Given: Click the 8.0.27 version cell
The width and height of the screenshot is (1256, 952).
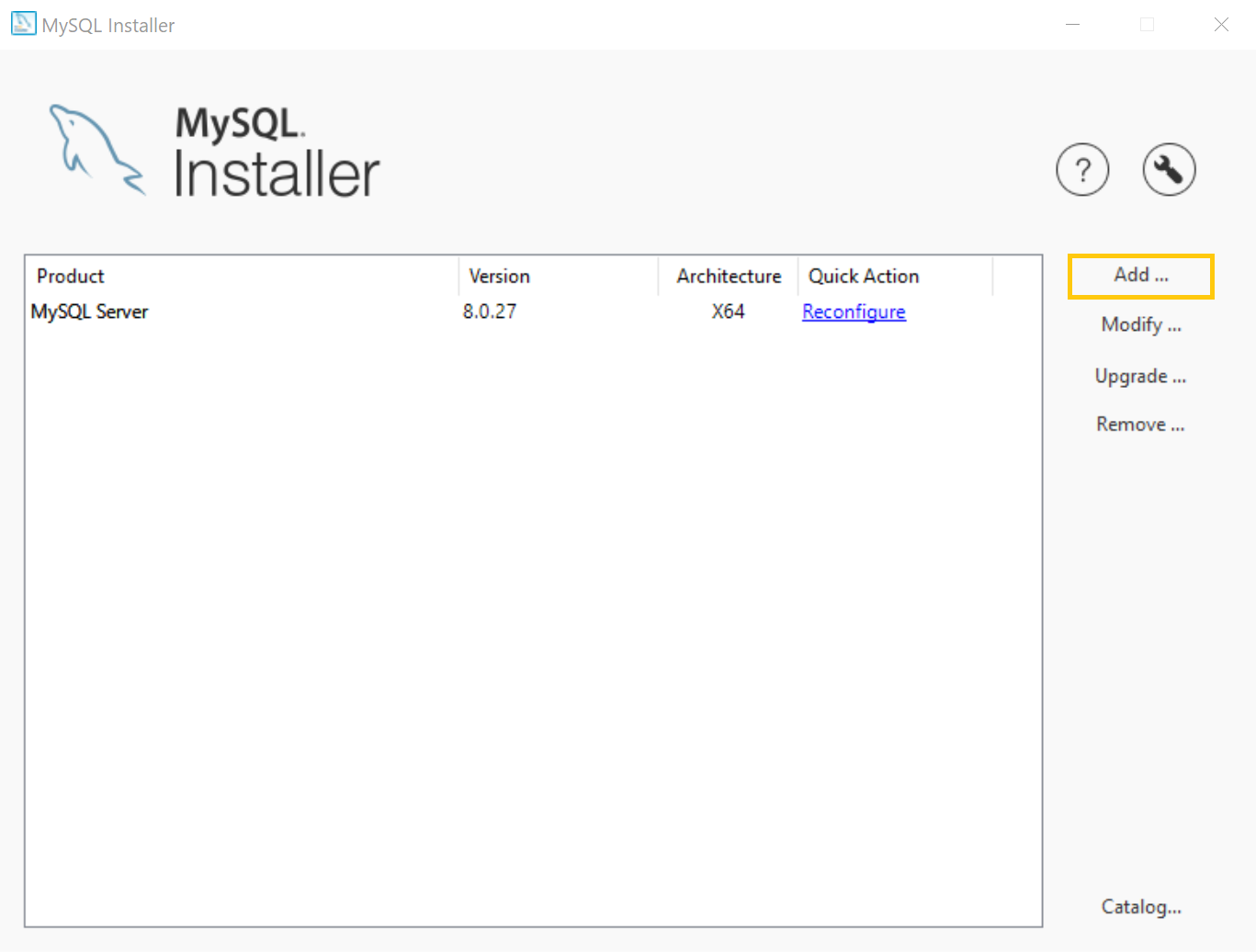Looking at the screenshot, I should [x=490, y=312].
